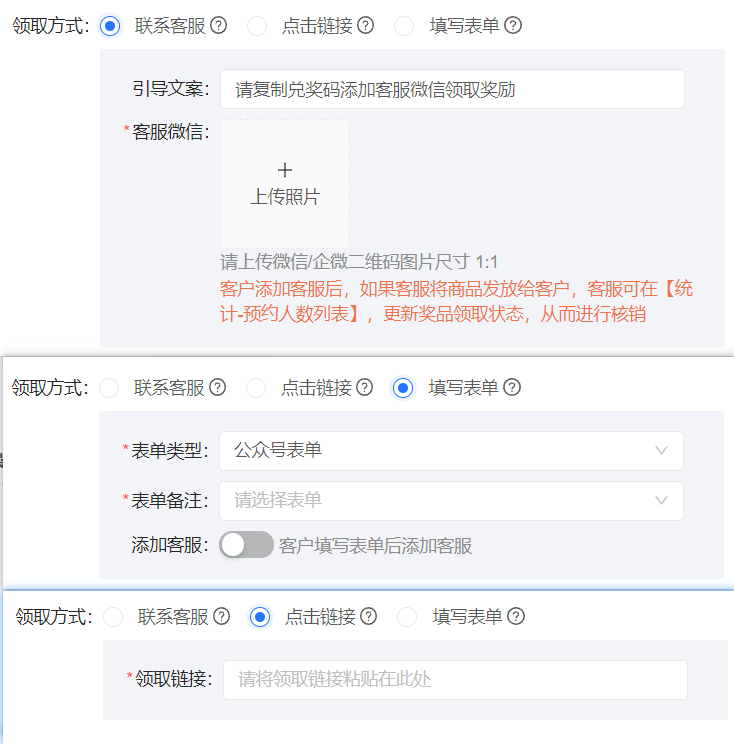Click text 客户填写表单后添加客服
The height and width of the screenshot is (744, 734).
click(375, 546)
